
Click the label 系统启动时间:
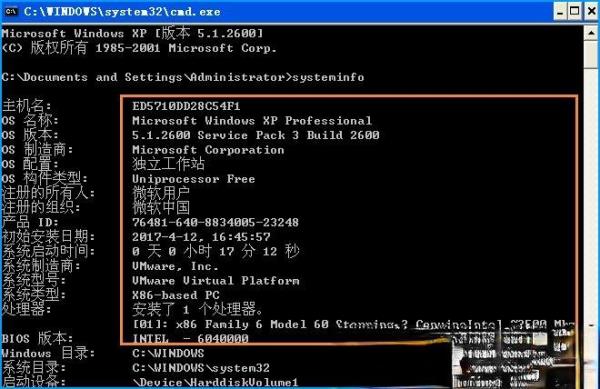pos(48,251)
